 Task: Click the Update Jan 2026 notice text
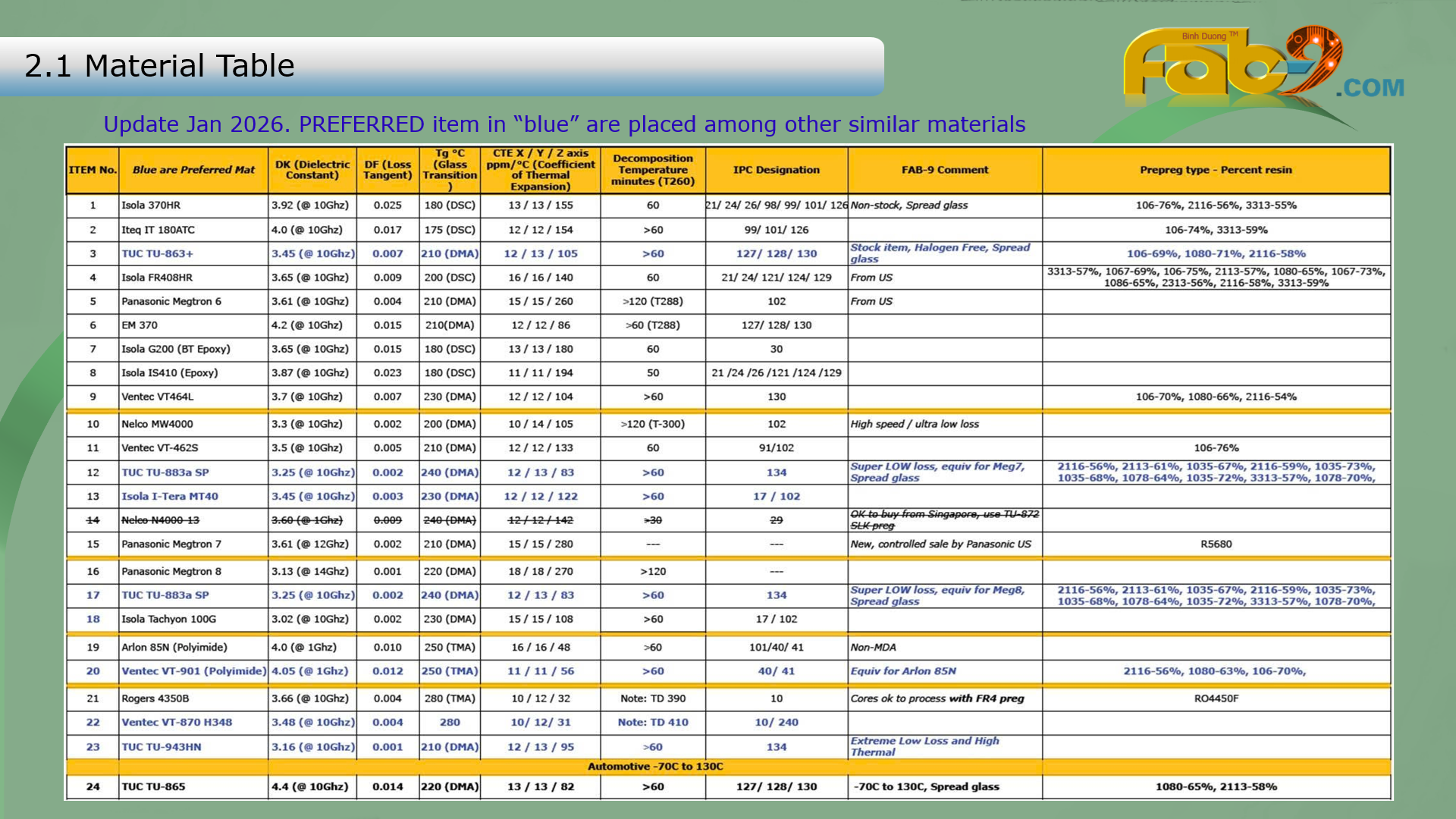(x=563, y=124)
